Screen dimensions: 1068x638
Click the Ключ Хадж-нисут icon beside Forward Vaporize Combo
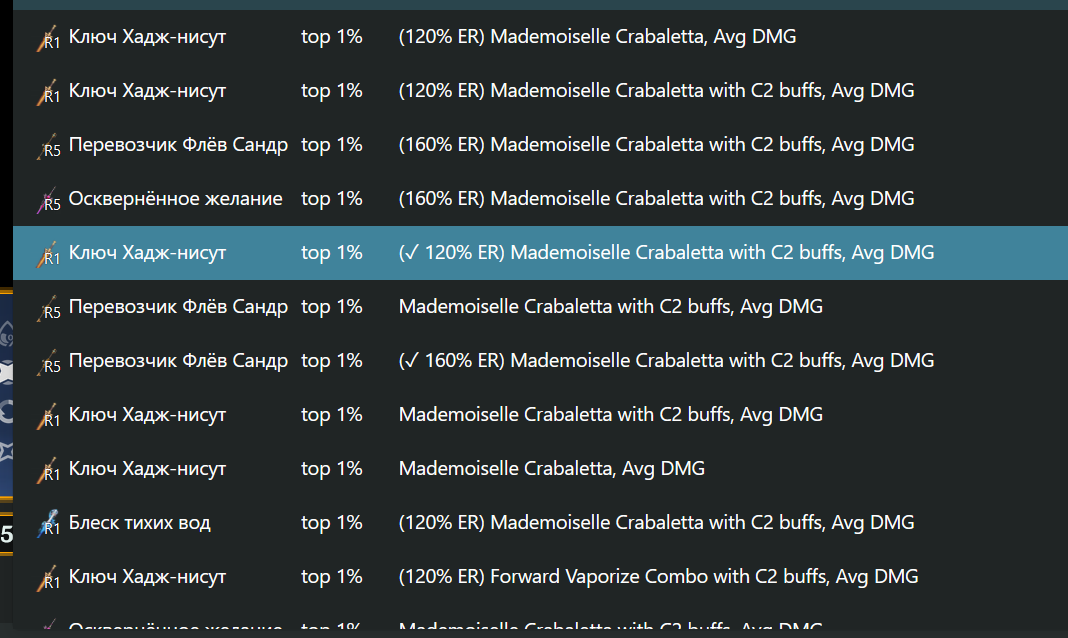click(x=48, y=577)
